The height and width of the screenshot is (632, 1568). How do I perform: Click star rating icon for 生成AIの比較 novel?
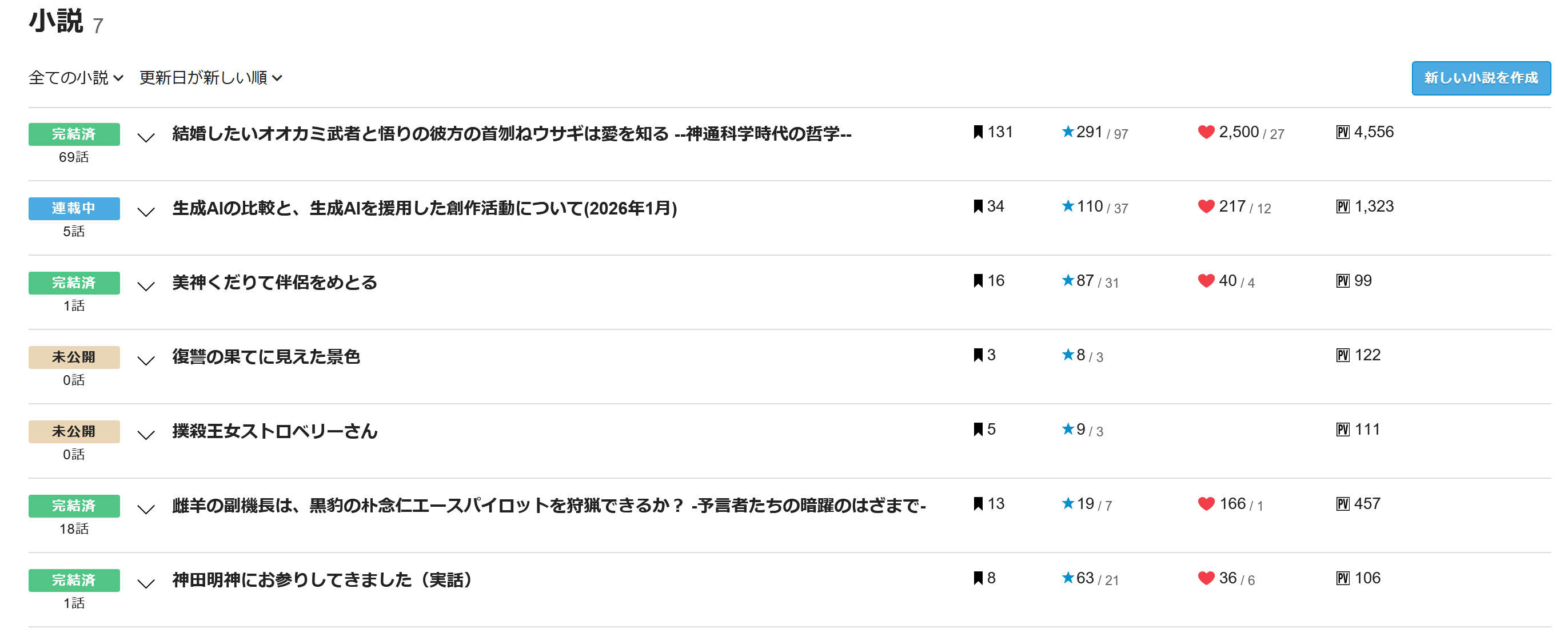1068,206
